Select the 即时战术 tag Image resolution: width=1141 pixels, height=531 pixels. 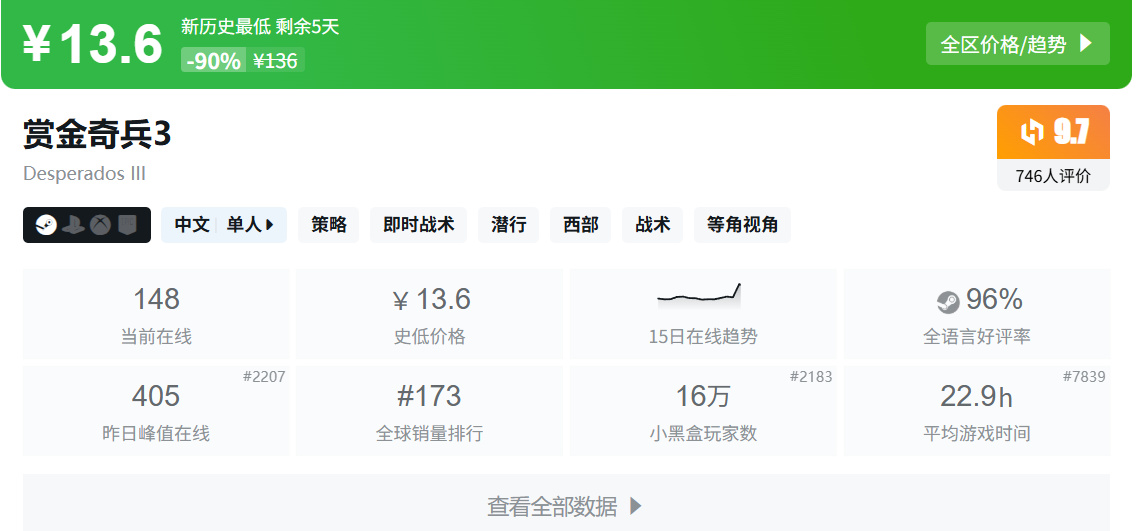[x=418, y=225]
